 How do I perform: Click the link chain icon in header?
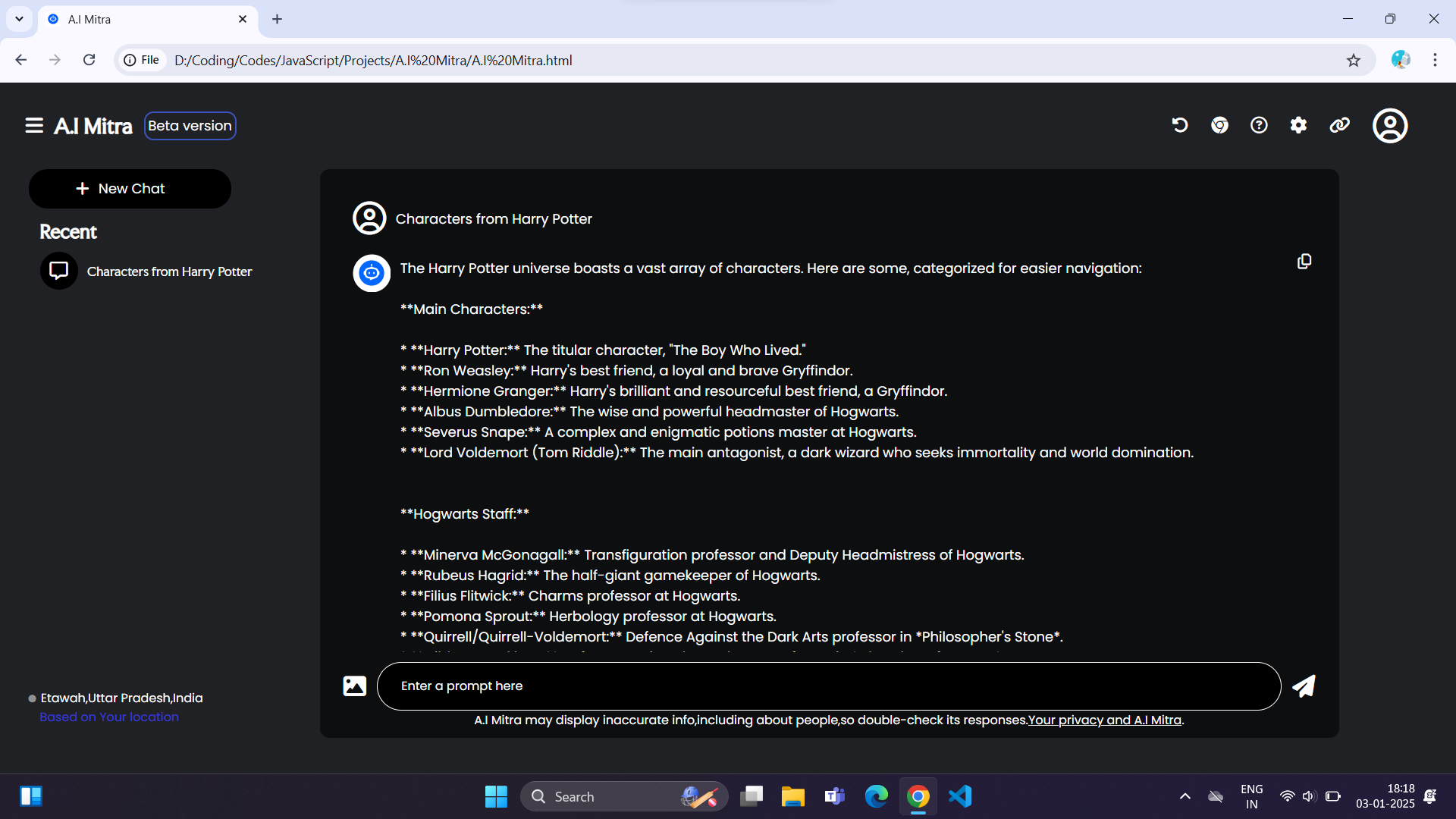click(x=1339, y=125)
